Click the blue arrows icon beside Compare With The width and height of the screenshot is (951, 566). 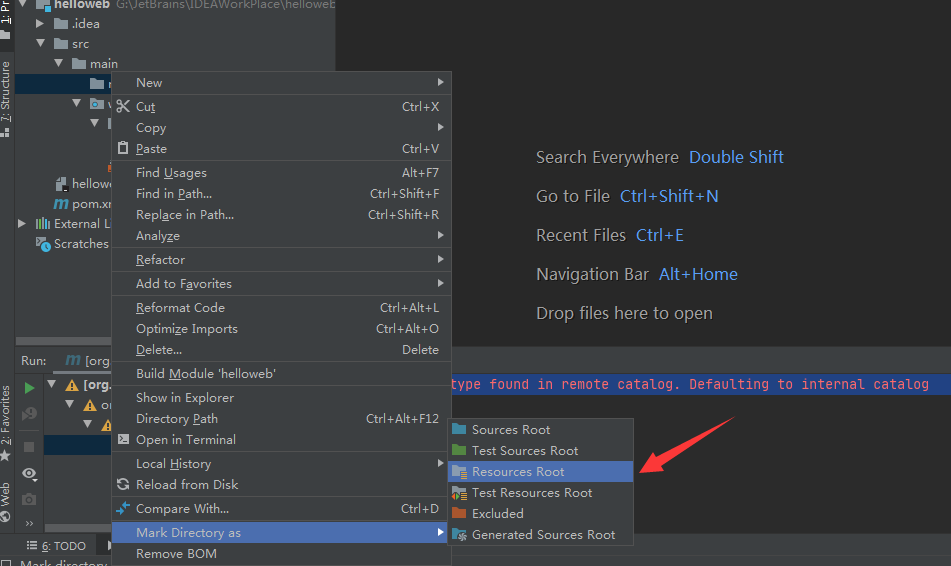tap(123, 508)
